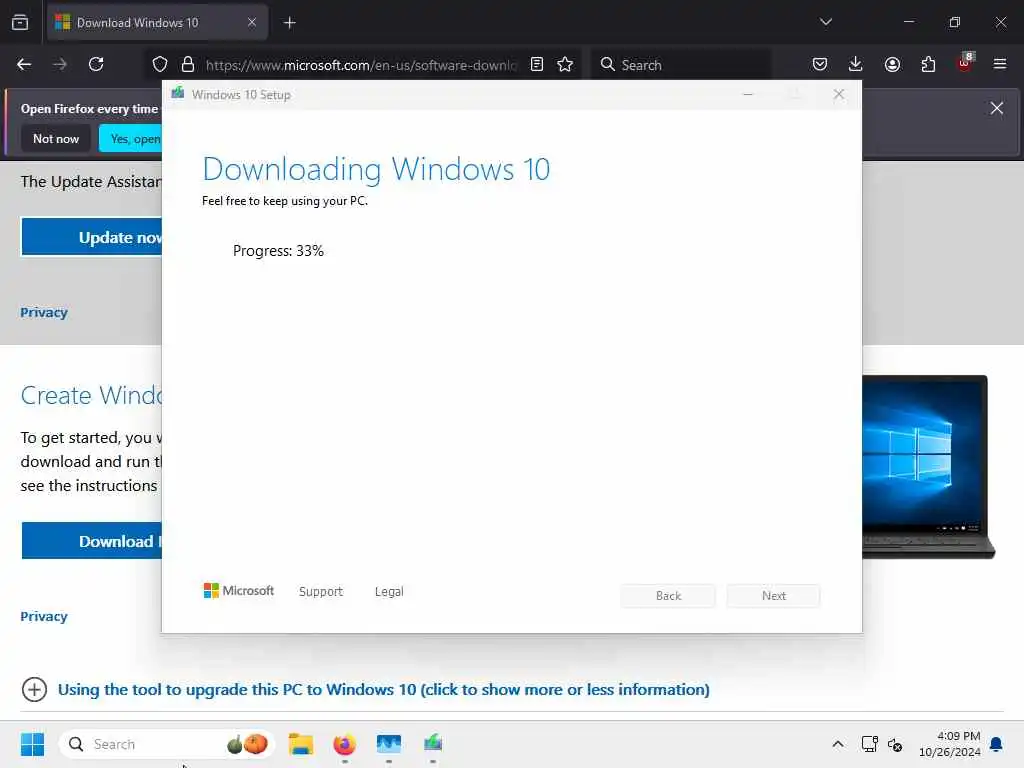This screenshot has height=768, width=1024.
Task: Click the Windows laptop image on the webpage
Action: 928,466
